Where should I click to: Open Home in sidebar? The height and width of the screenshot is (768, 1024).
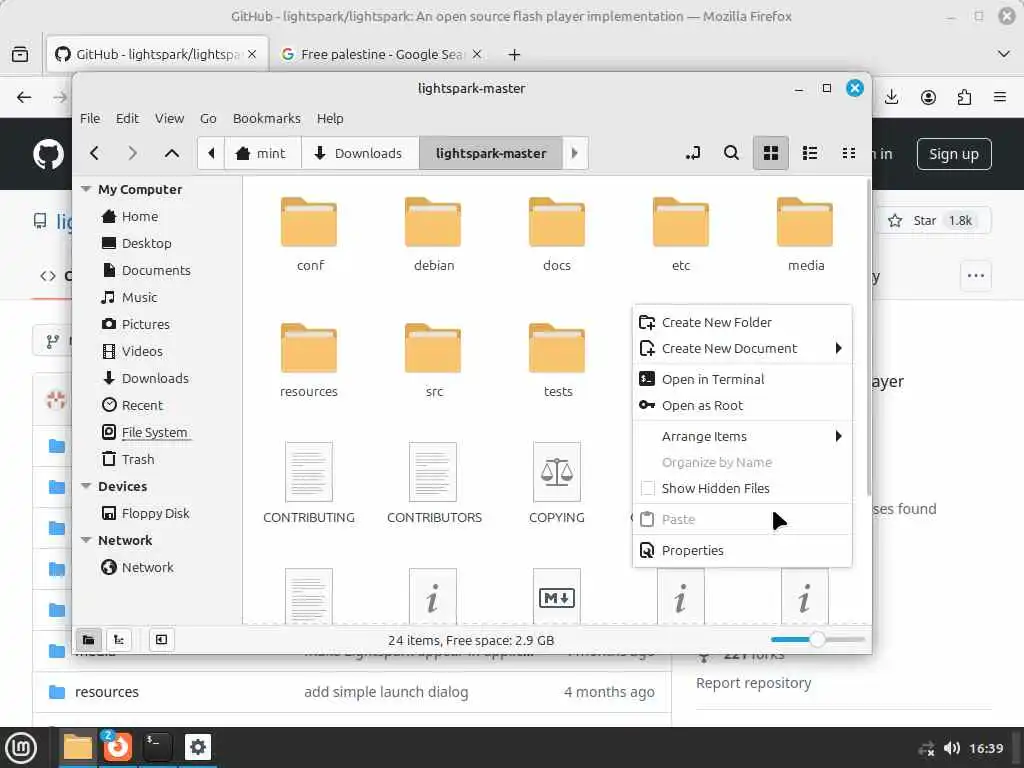[140, 216]
